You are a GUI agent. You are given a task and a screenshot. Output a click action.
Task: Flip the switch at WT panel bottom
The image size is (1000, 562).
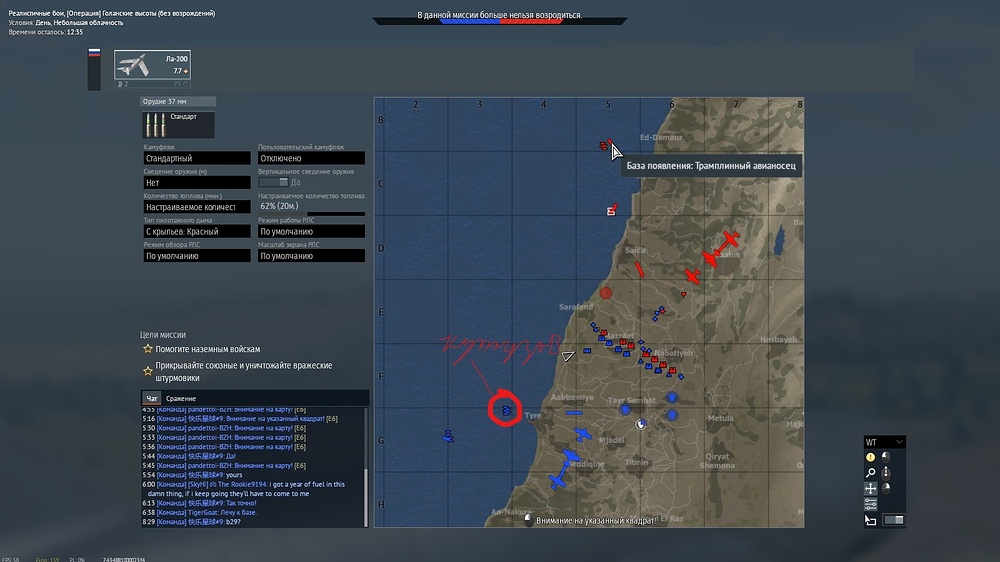[893, 520]
